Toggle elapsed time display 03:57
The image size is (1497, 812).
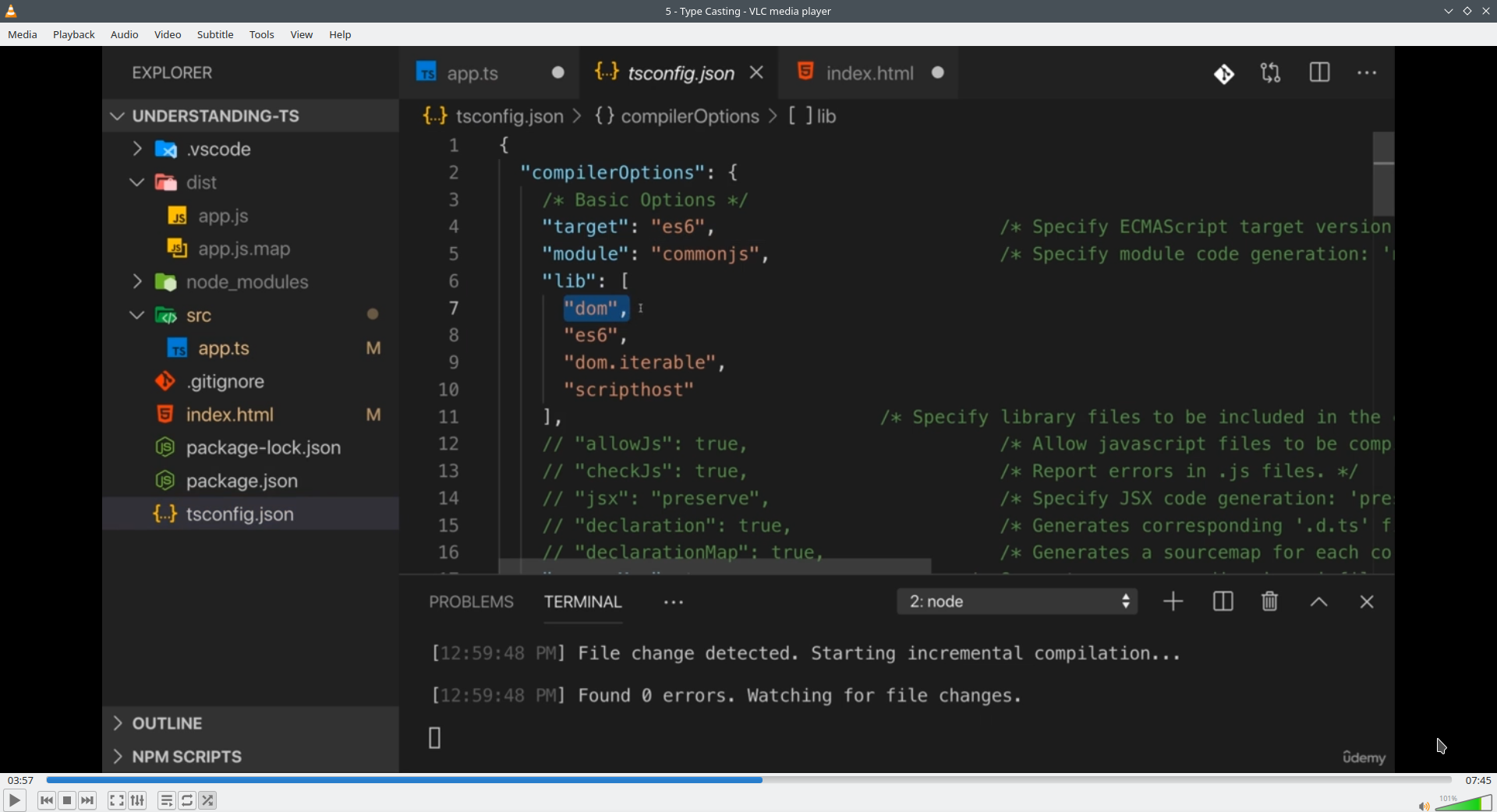pos(20,780)
